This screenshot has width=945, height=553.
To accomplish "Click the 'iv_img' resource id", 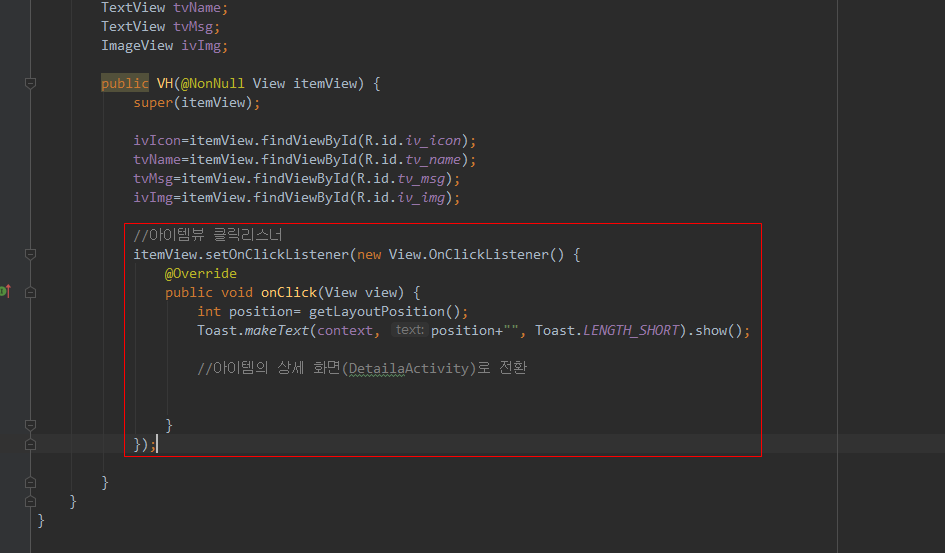I will tap(421, 198).
